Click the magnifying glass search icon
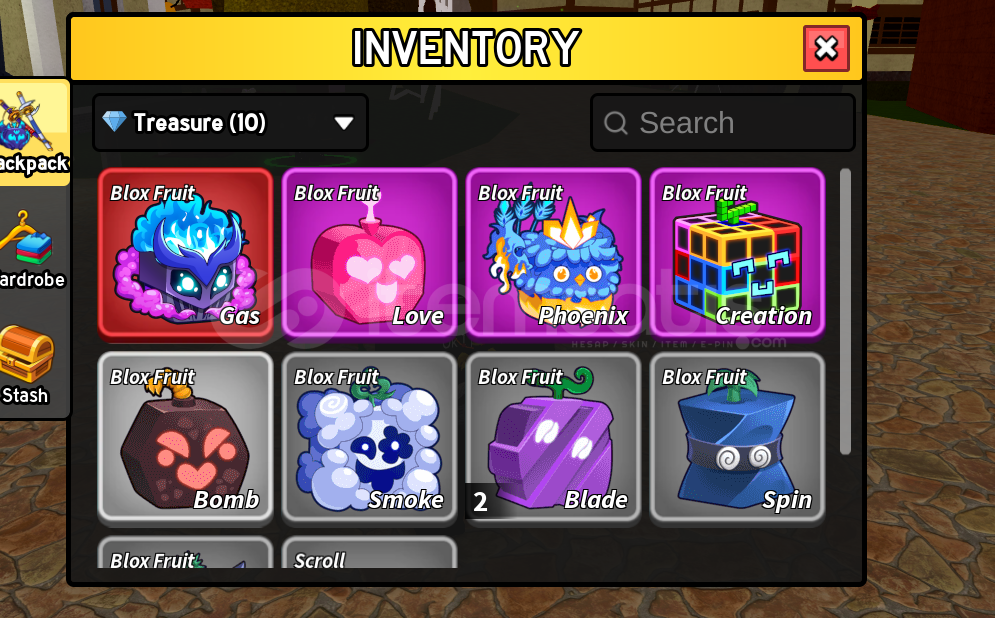The height and width of the screenshot is (618, 995). coord(616,122)
